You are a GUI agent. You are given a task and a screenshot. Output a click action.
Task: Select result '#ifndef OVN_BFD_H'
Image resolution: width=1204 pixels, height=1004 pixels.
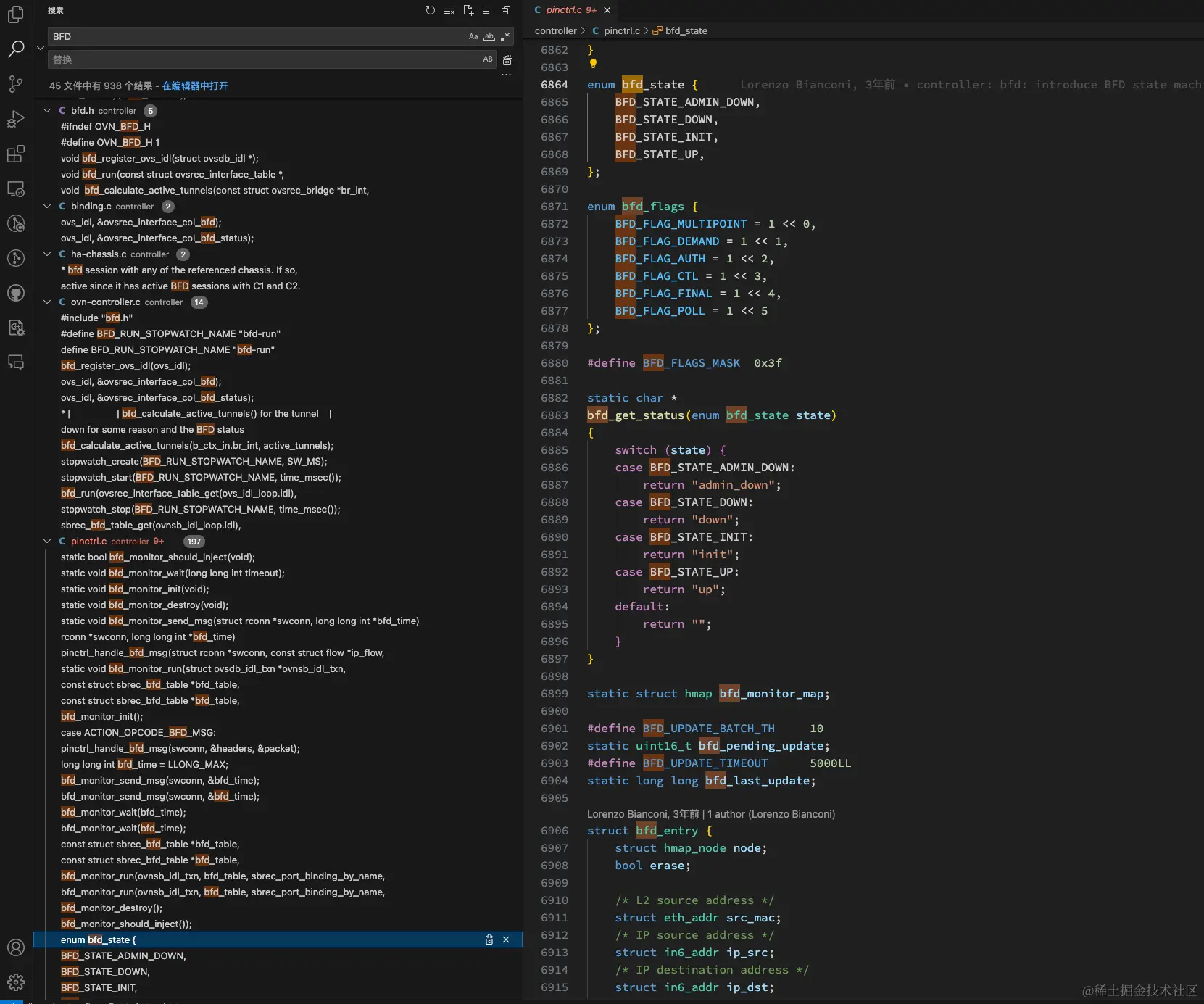click(106, 127)
